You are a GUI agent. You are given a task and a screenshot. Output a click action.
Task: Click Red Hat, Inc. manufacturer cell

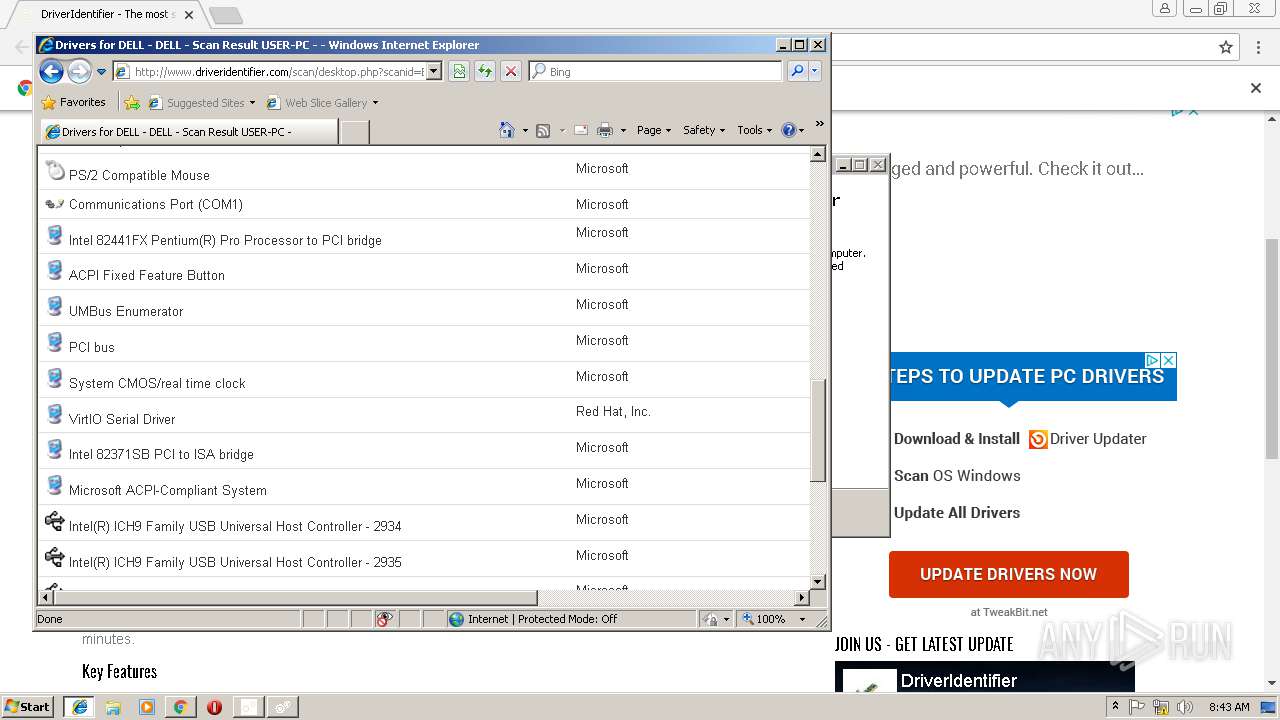(x=613, y=411)
